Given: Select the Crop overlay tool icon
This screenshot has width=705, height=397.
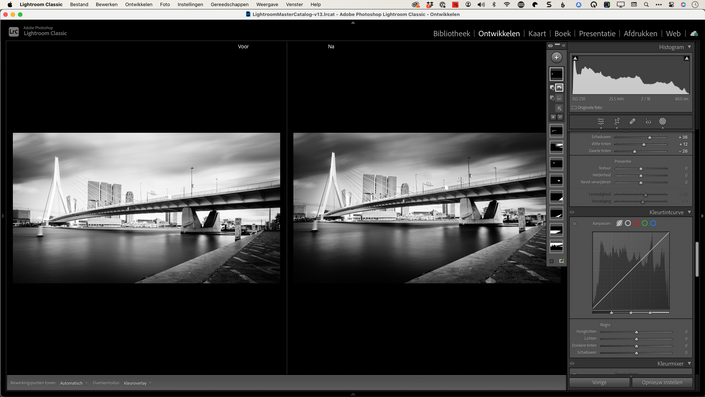Looking at the screenshot, I should click(617, 121).
